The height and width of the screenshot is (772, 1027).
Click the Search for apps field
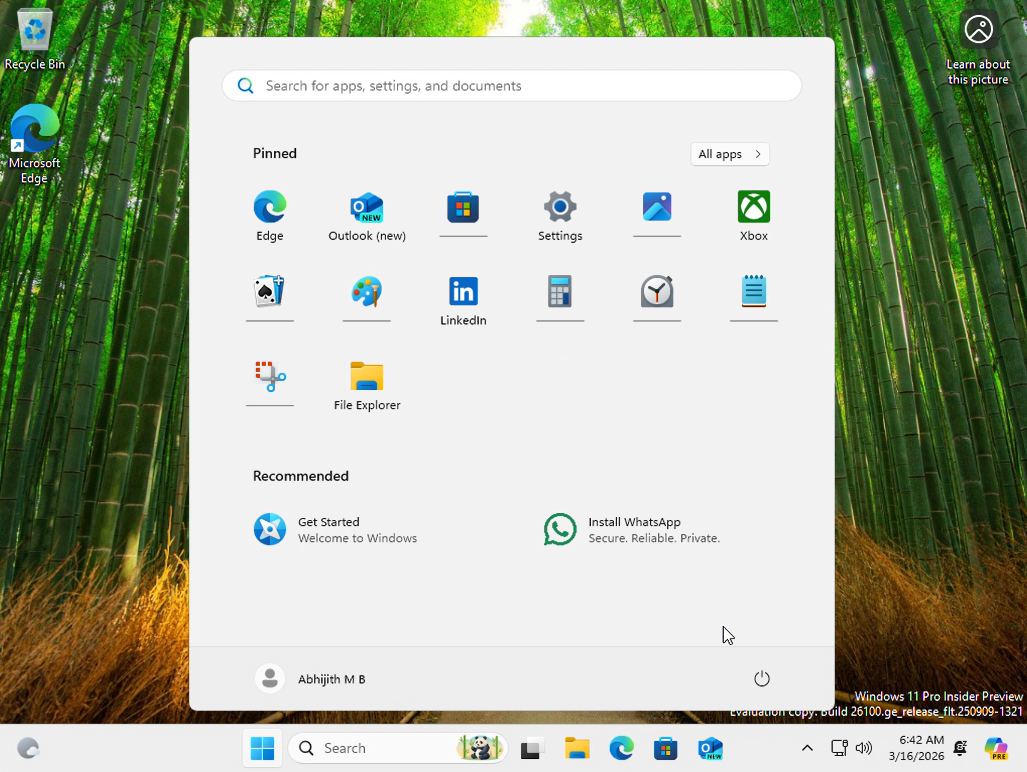click(511, 85)
